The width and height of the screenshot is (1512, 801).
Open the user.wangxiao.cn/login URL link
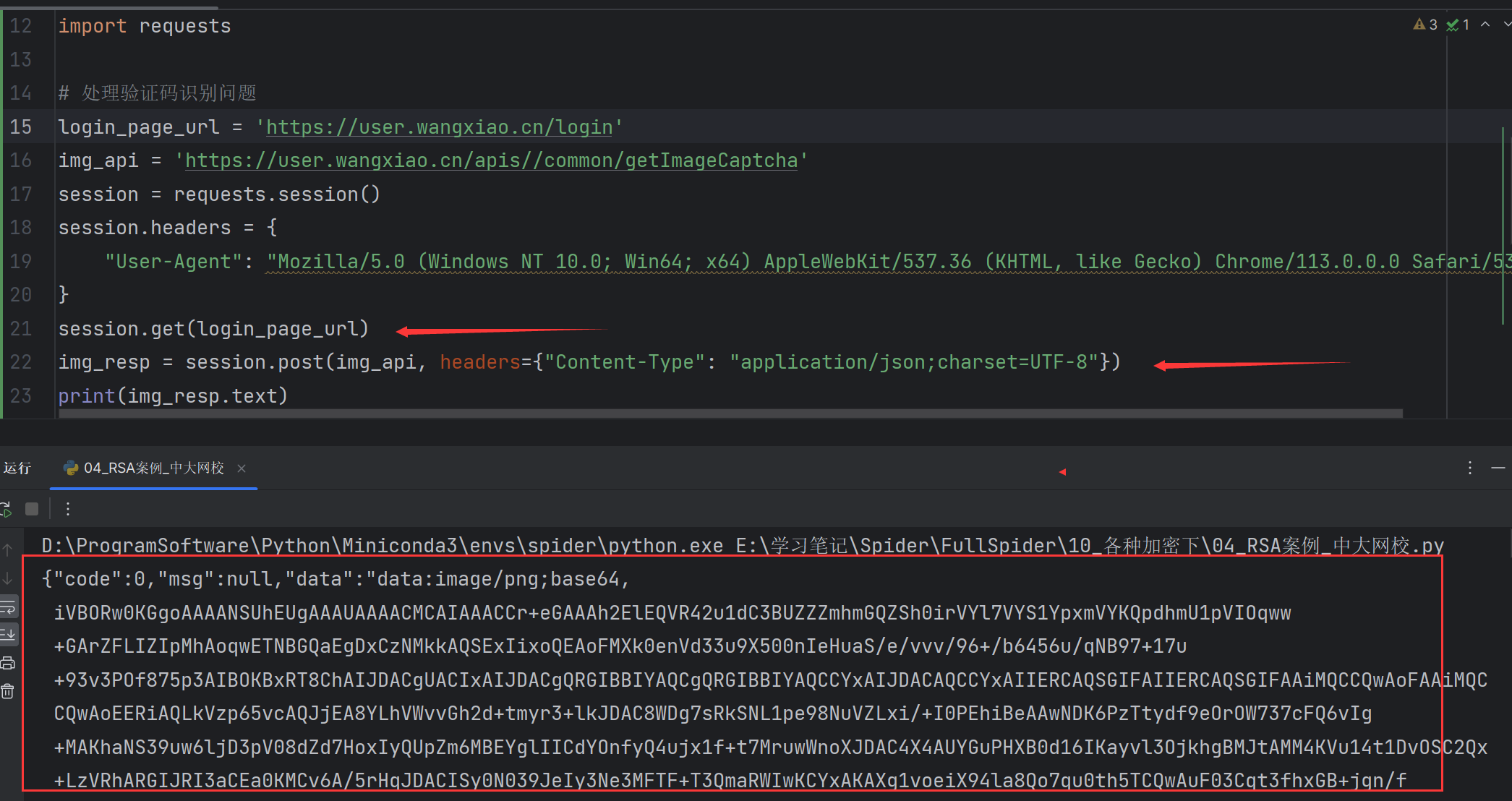click(439, 127)
